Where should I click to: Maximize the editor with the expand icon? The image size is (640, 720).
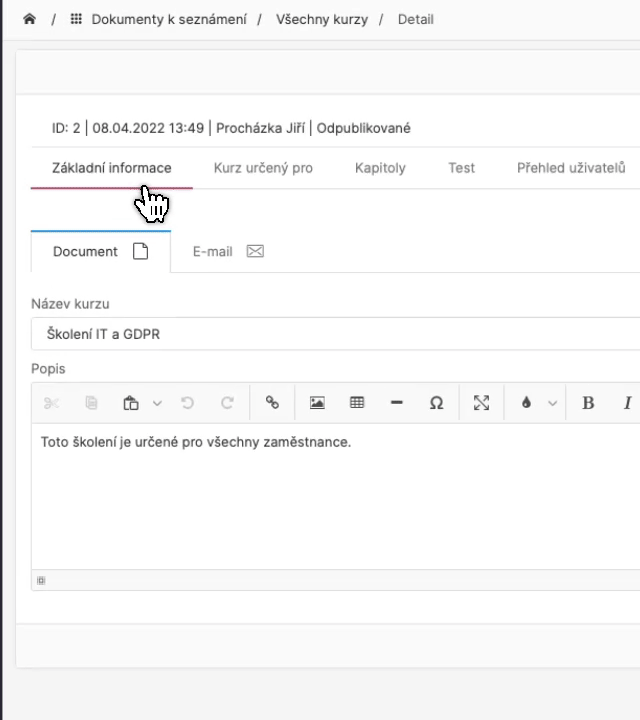pos(481,403)
